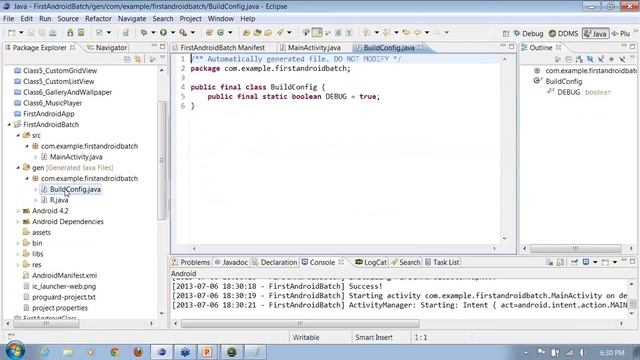Image resolution: width=640 pixels, height=360 pixels.
Task: Maximize the Outline view
Action: click(633, 46)
